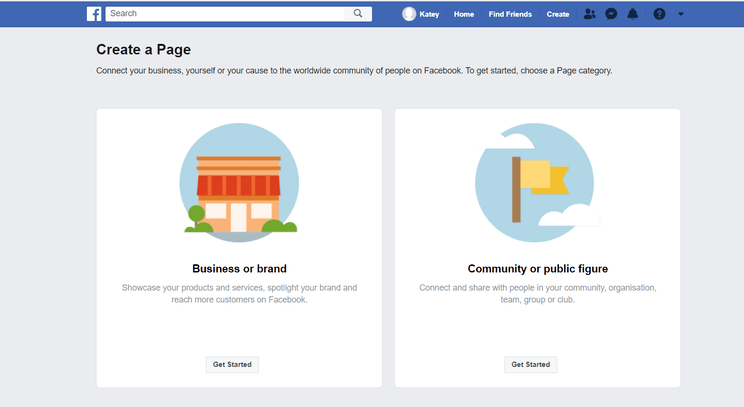Viewport: 744px width, 407px height.
Task: Click the Facebook logo icon
Action: [x=94, y=14]
